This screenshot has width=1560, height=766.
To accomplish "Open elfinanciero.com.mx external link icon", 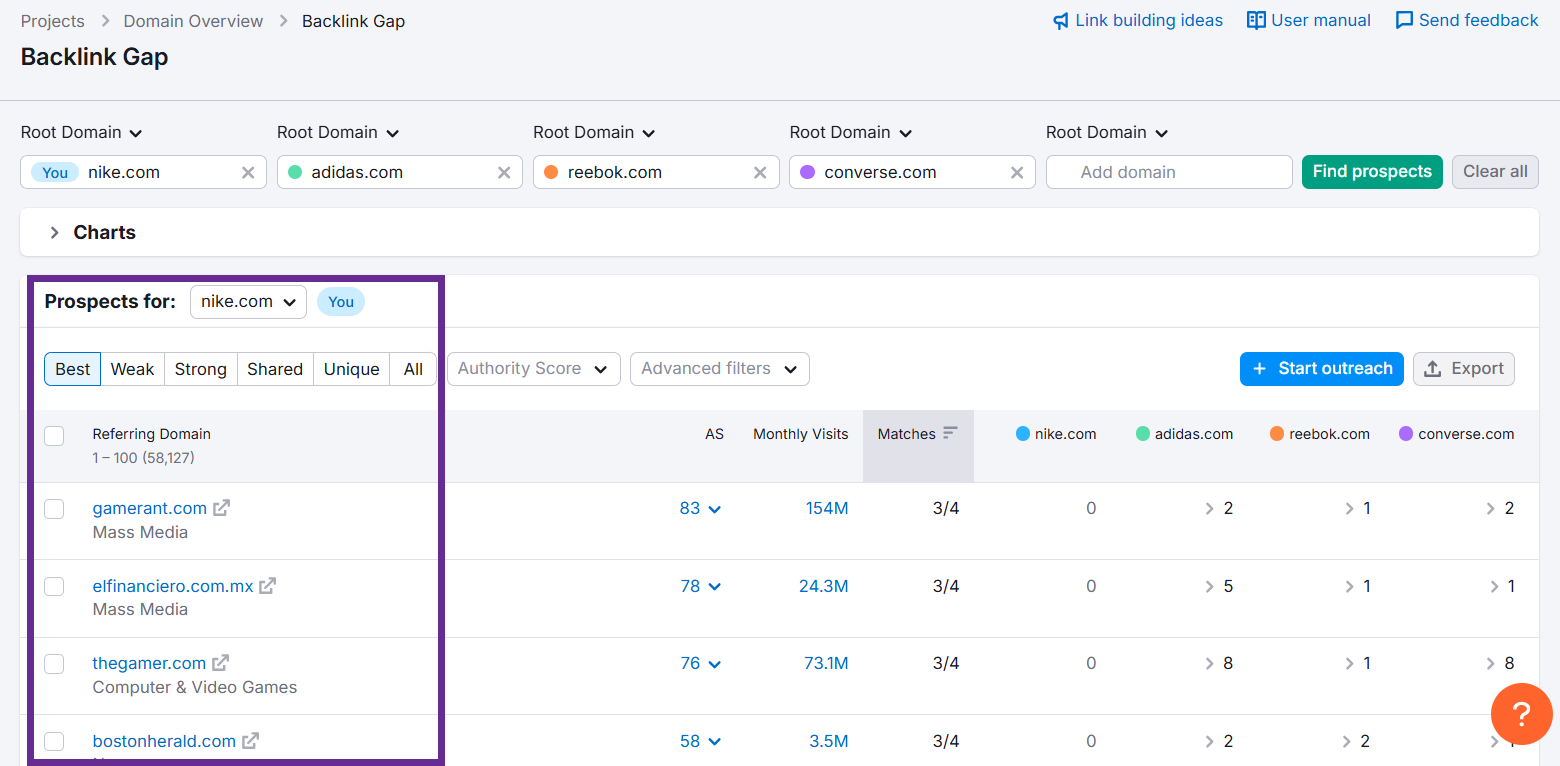I will click(268, 586).
